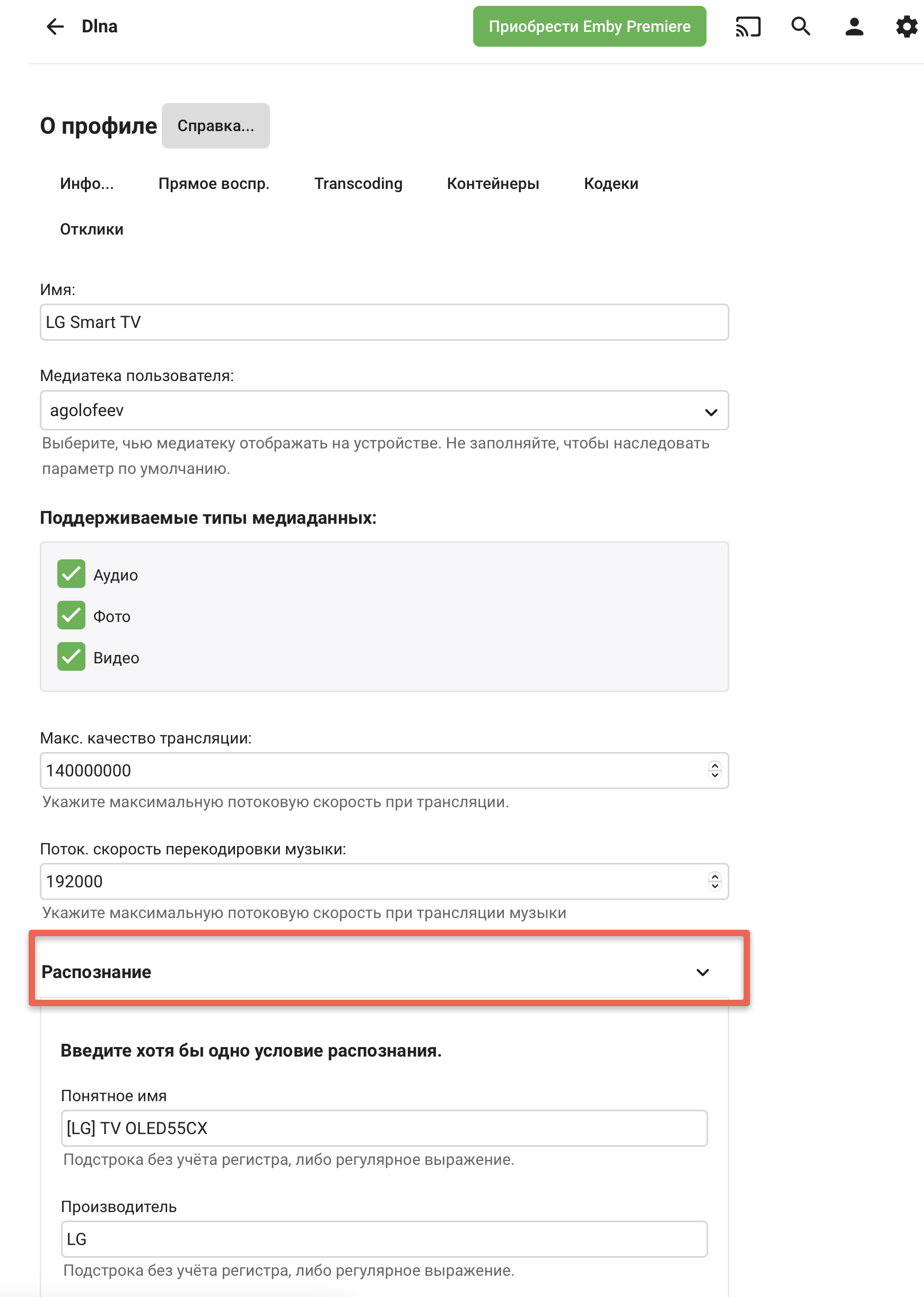924x1297 pixels.
Task: Open the settings gear icon
Action: tap(906, 26)
